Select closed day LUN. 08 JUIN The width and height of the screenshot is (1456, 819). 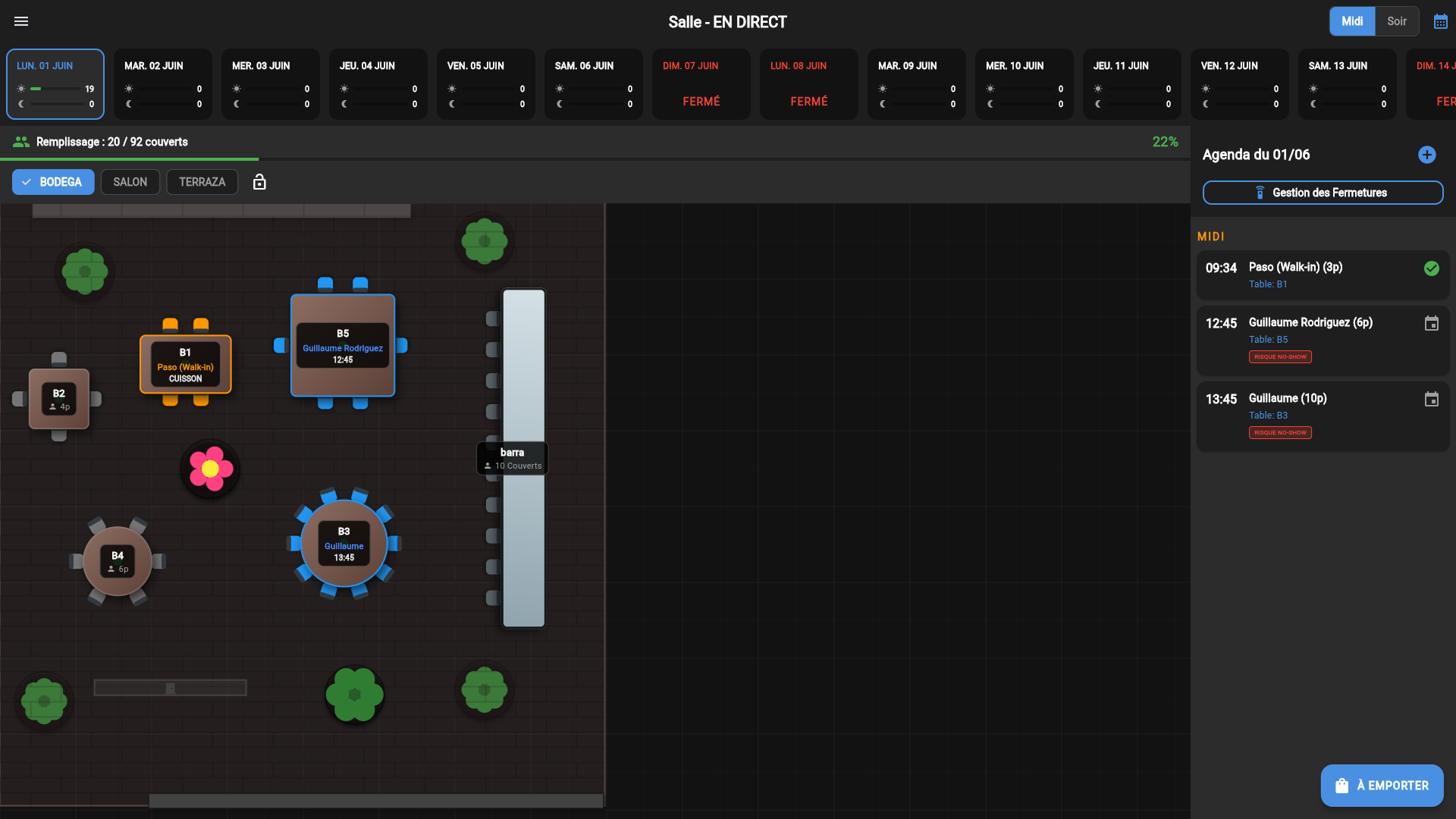tap(809, 84)
